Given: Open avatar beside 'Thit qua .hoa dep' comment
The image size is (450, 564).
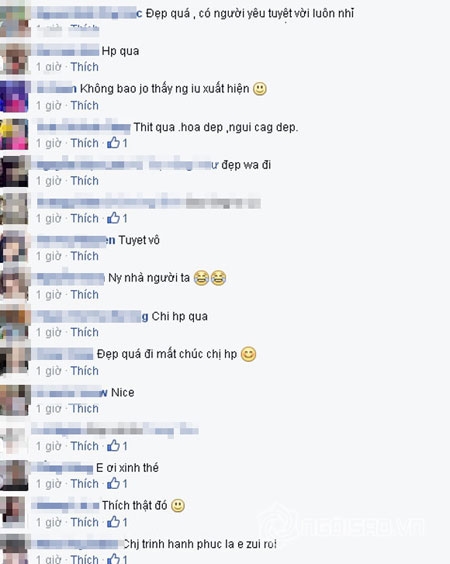Looking at the screenshot, I should coord(14,134).
